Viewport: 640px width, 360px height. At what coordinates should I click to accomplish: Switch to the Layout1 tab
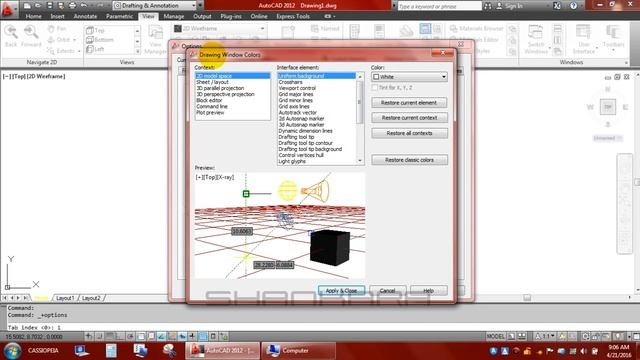pos(65,298)
